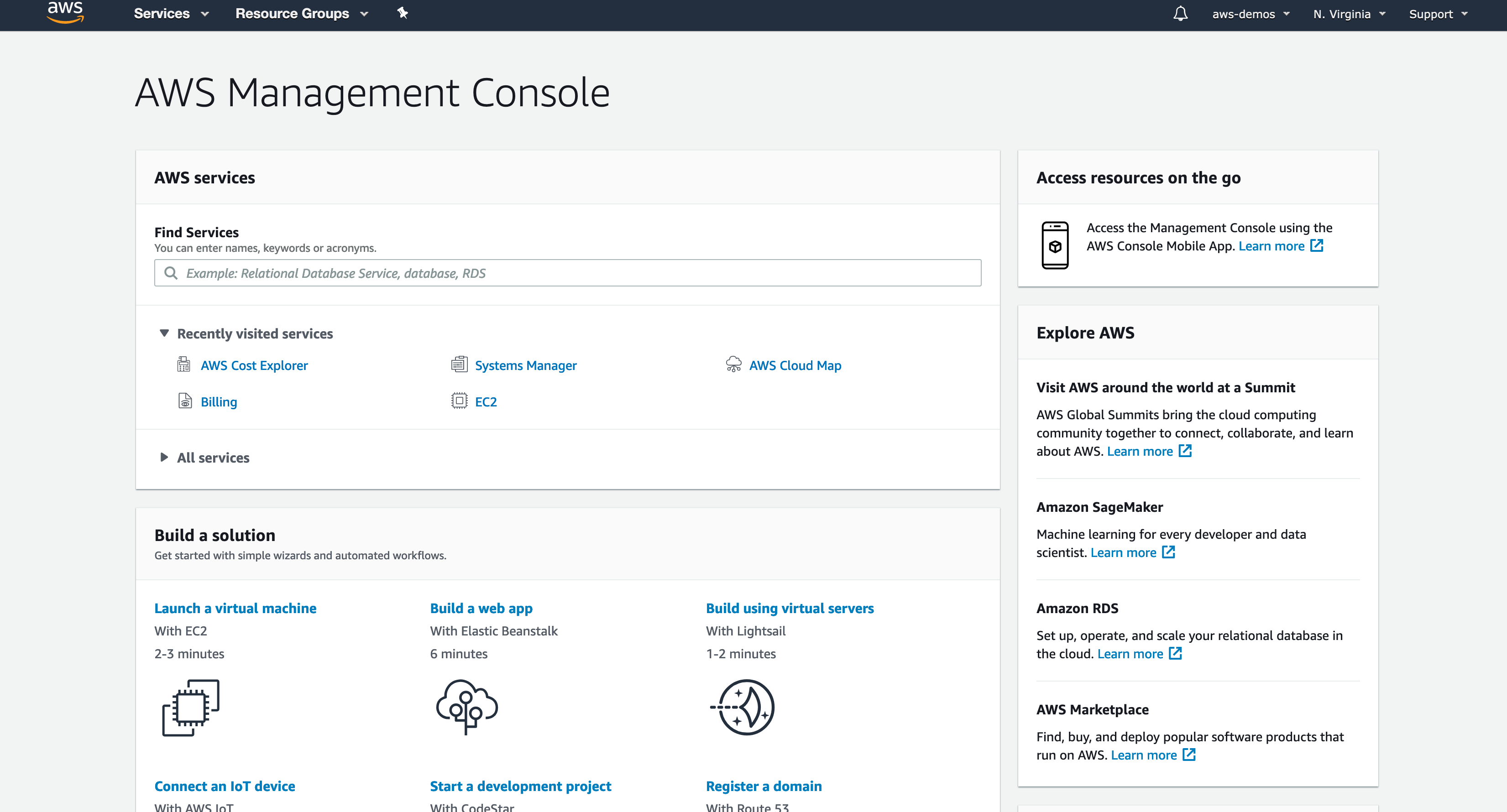1507x812 pixels.
Task: Click Register a domain link
Action: pos(764,786)
